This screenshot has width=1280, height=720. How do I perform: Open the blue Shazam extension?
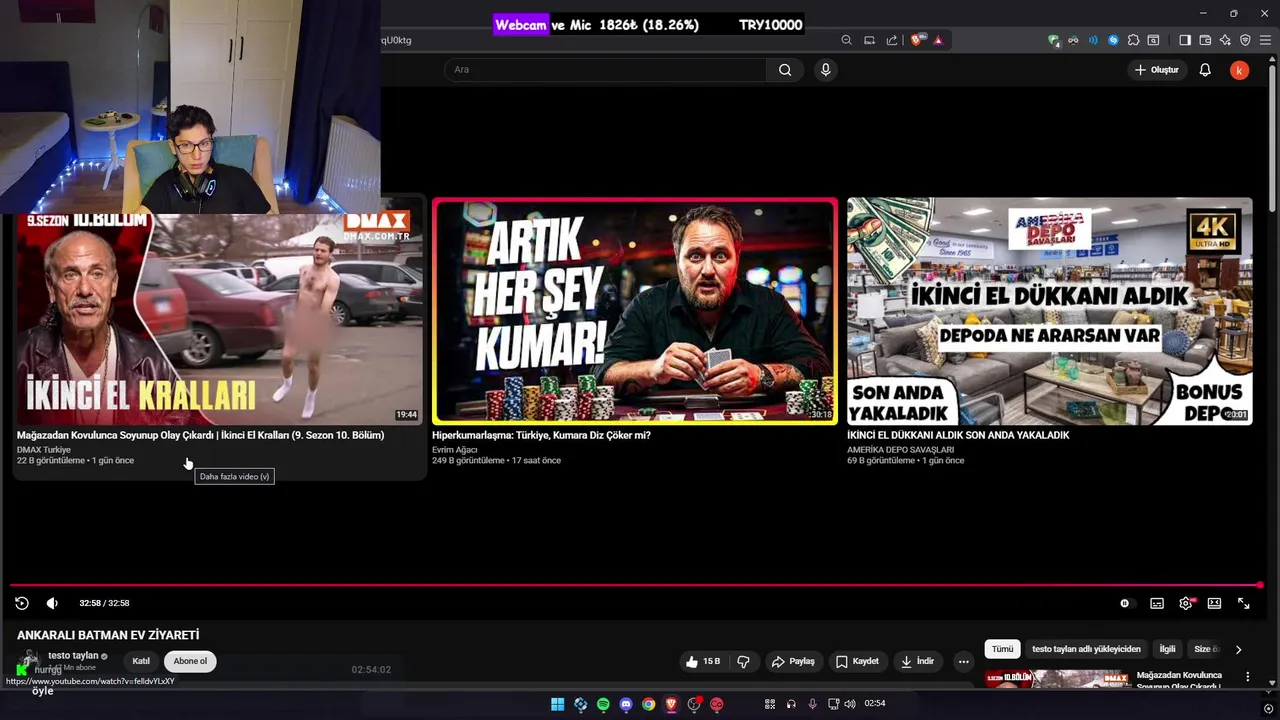[1113, 40]
